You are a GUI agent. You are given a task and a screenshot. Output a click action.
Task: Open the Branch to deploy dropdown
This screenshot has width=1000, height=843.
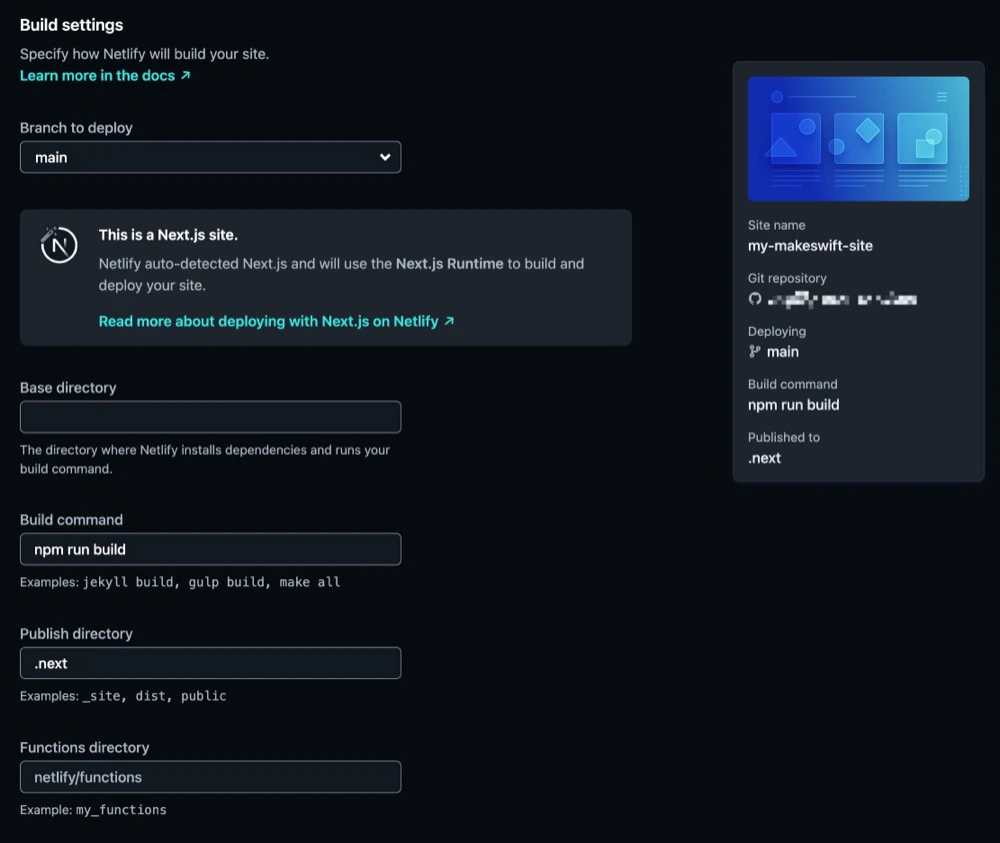[210, 157]
